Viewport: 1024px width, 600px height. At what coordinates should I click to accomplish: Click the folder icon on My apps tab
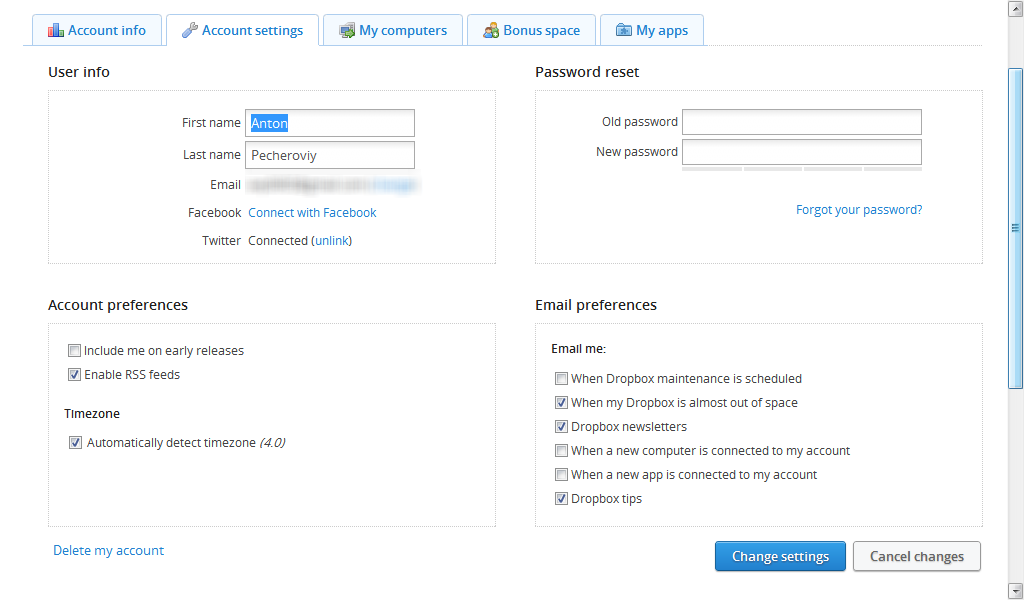(624, 30)
